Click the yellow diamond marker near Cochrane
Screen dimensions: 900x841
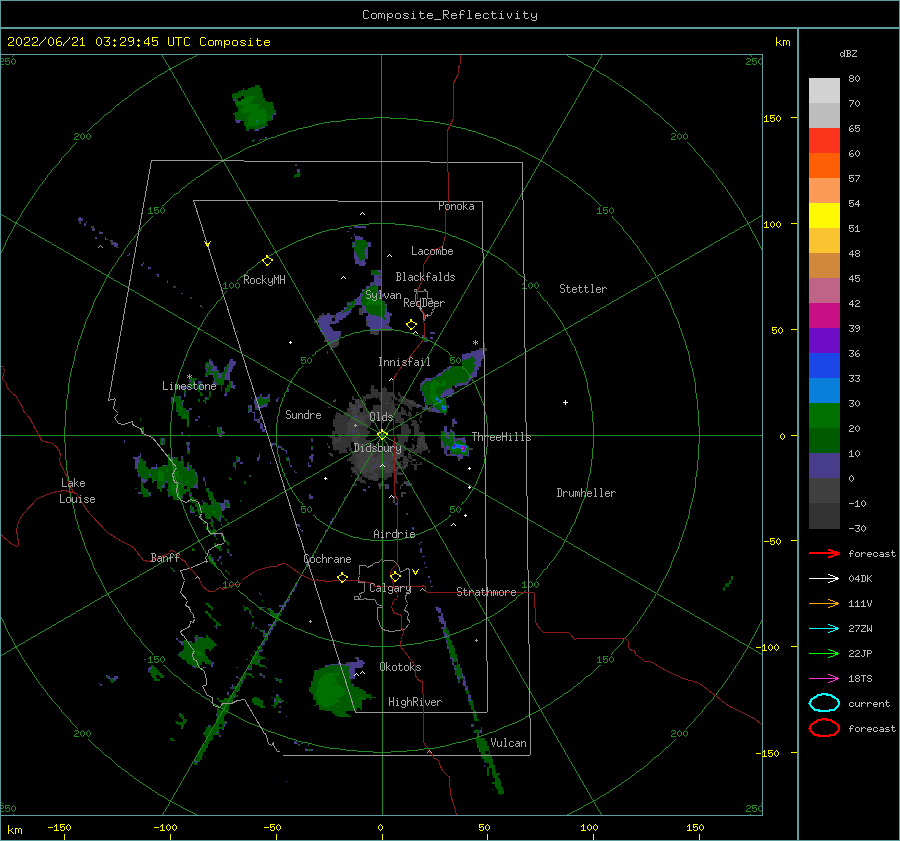tap(342, 577)
